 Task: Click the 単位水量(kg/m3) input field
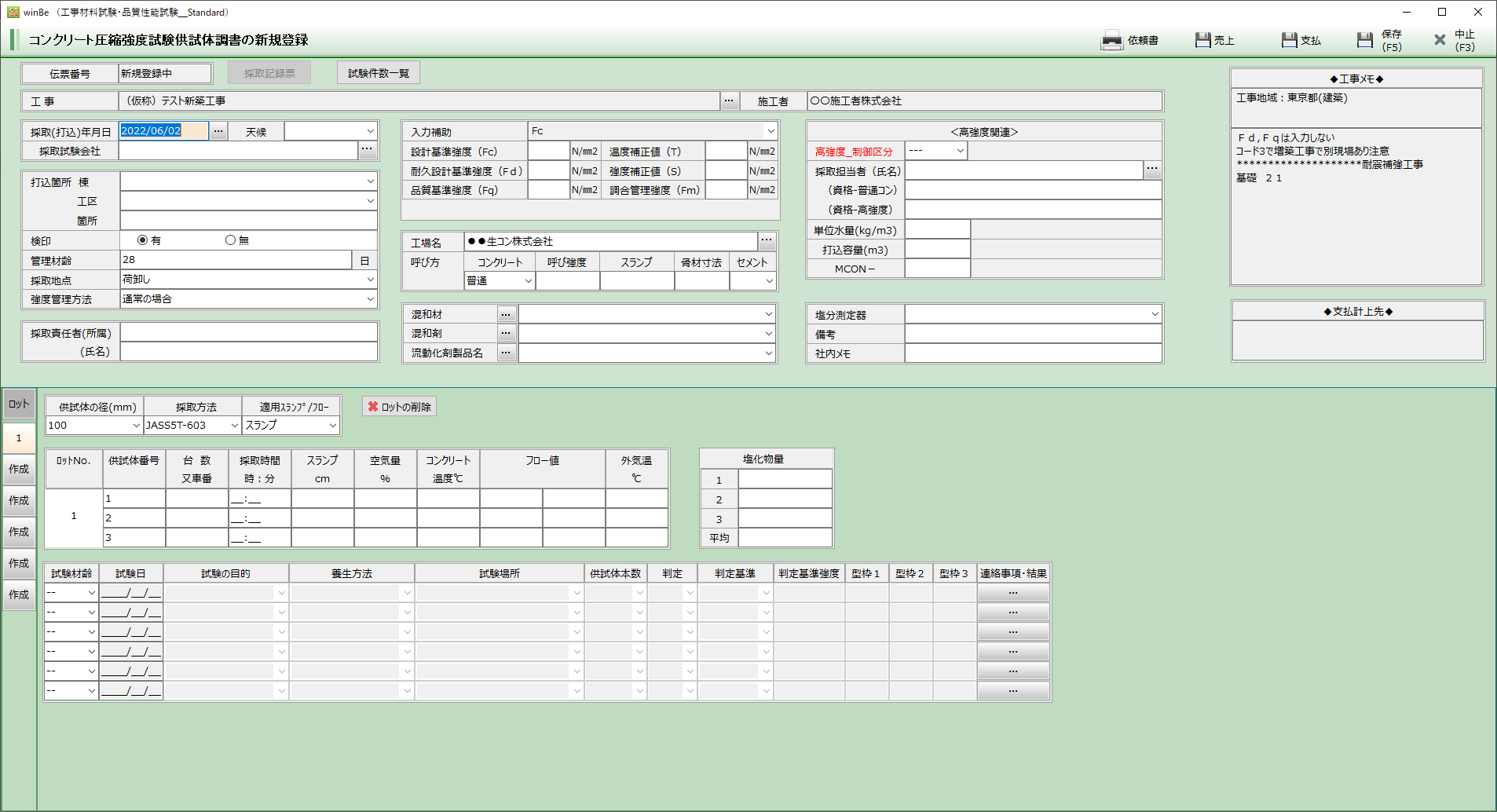[x=938, y=230]
